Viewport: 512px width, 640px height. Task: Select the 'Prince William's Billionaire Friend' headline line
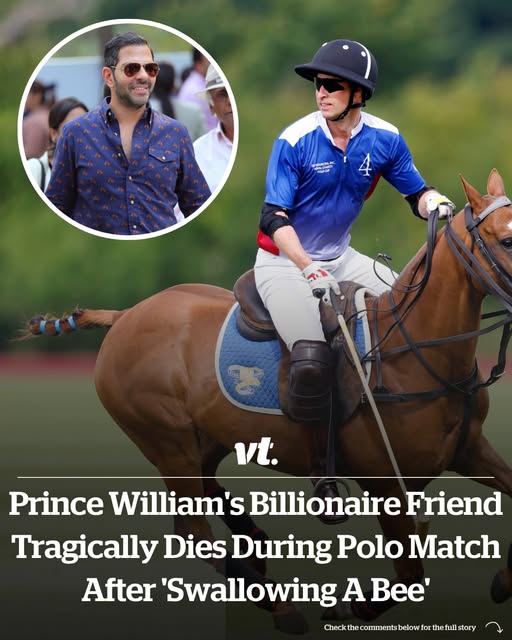pos(256,504)
